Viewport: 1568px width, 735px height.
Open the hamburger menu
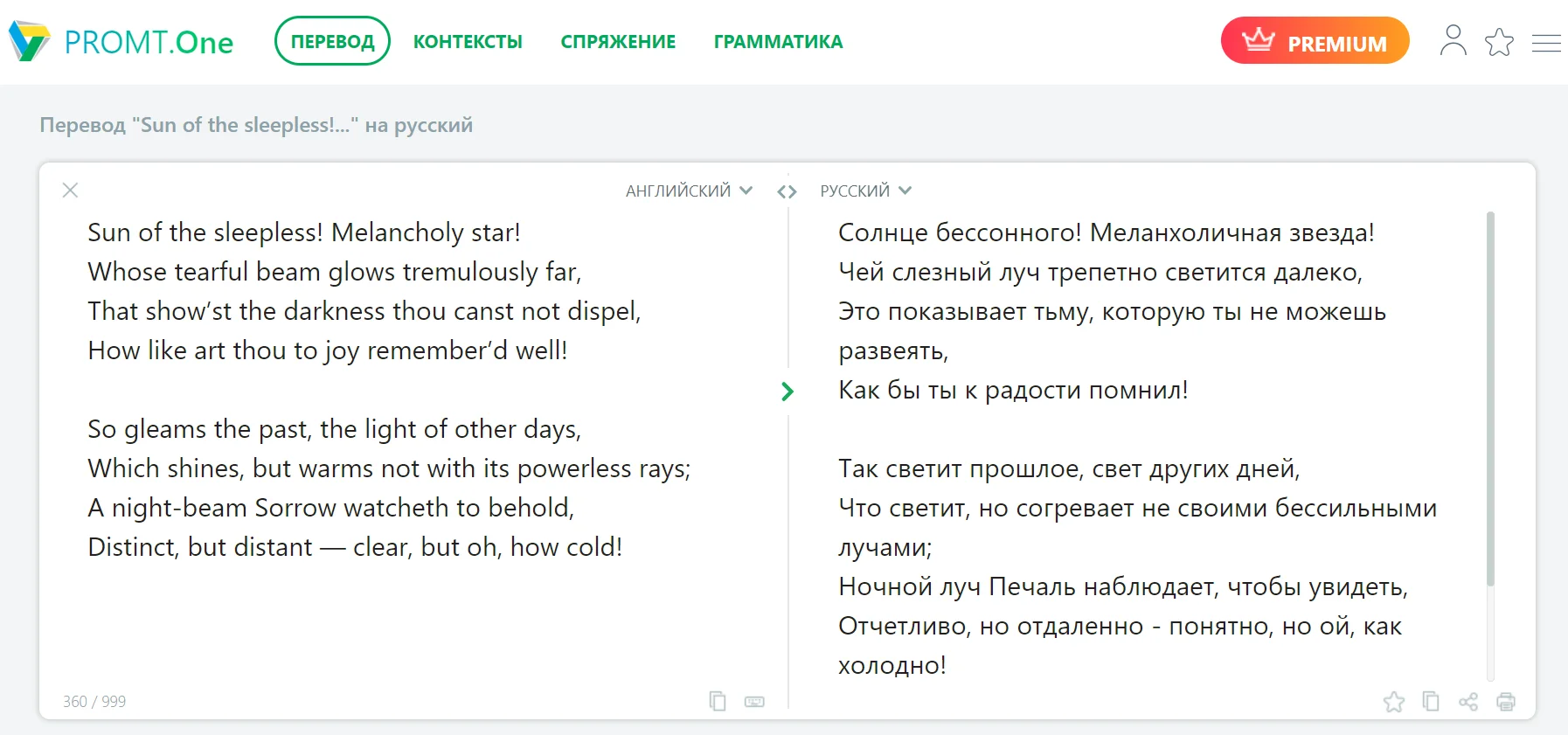pyautogui.click(x=1546, y=43)
